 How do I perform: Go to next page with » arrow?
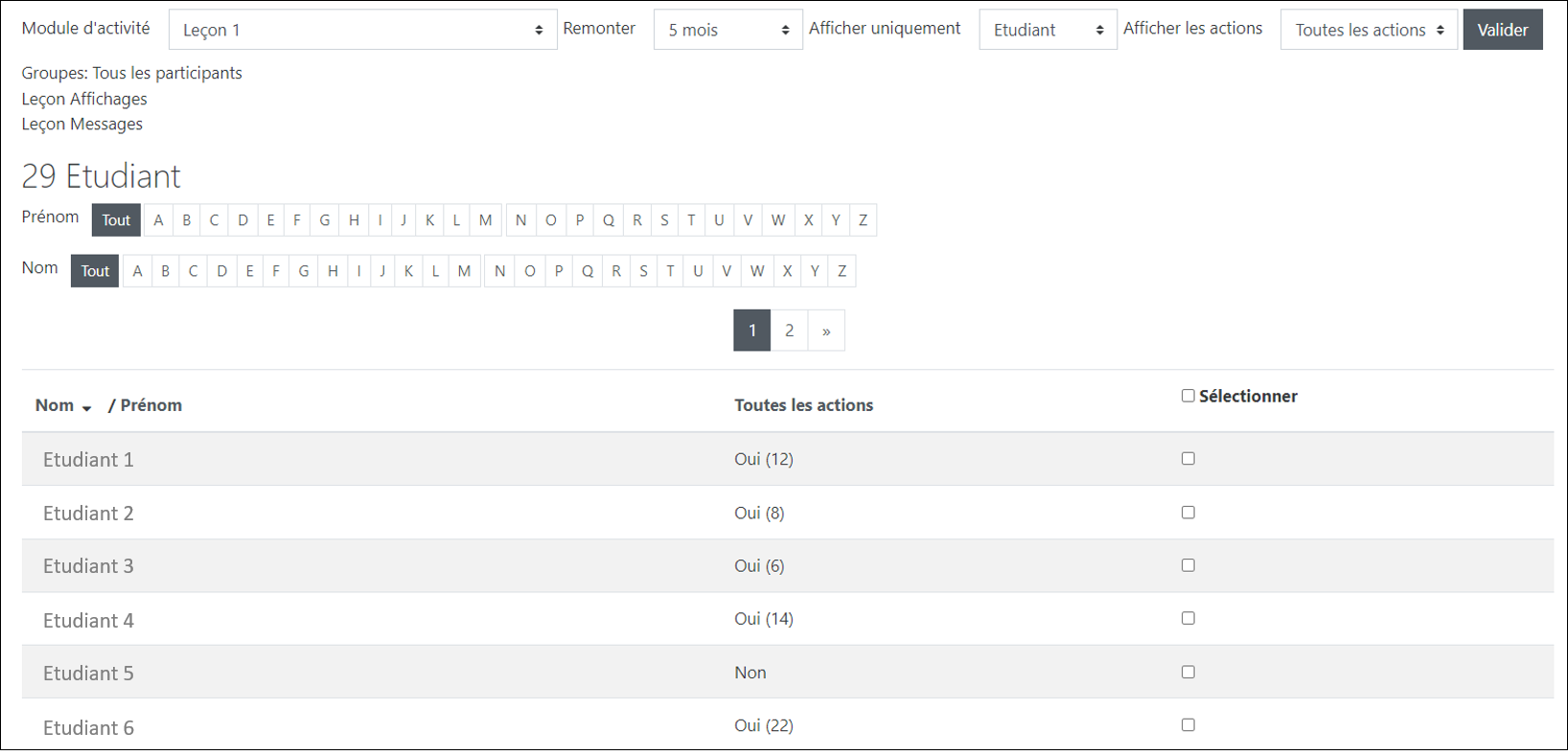826,331
